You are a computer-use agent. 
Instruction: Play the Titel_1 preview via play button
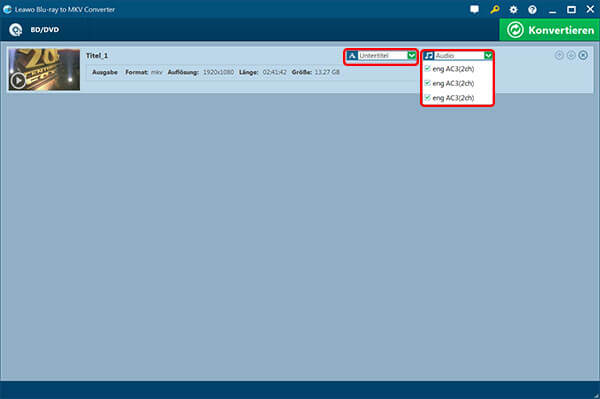(18, 81)
